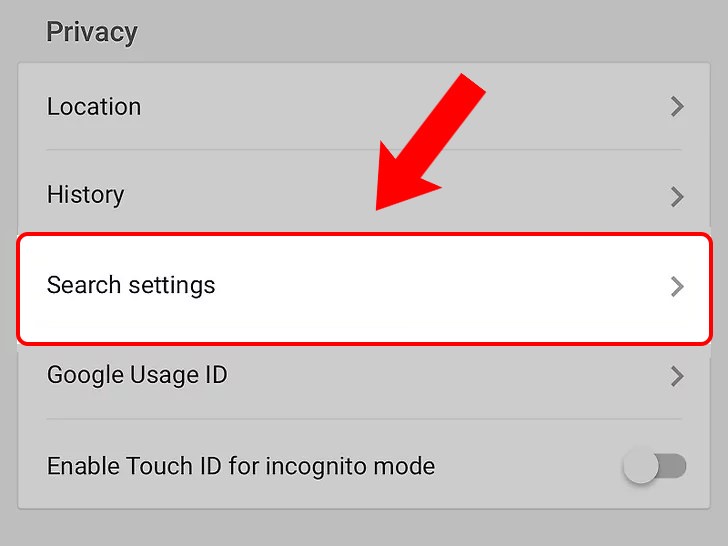Expand Search settings using its right chevron
The width and height of the screenshot is (728, 546).
(x=677, y=287)
